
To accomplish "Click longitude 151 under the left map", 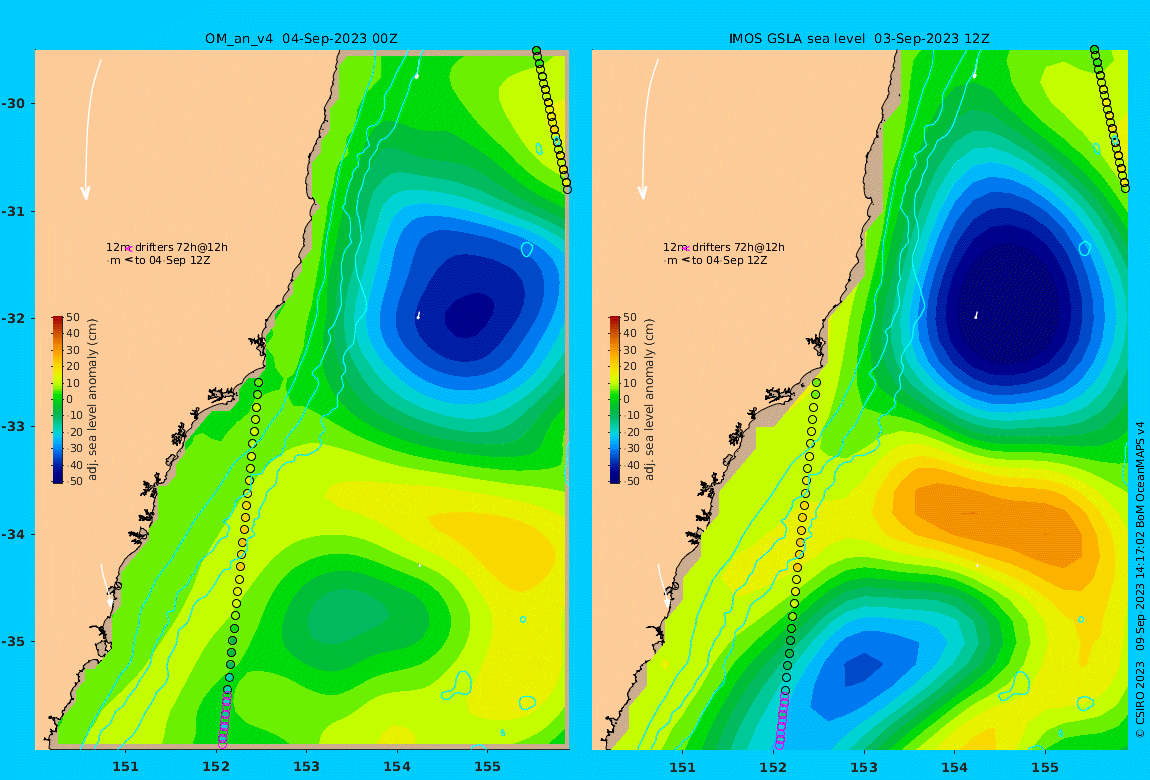I will pyautogui.click(x=125, y=767).
